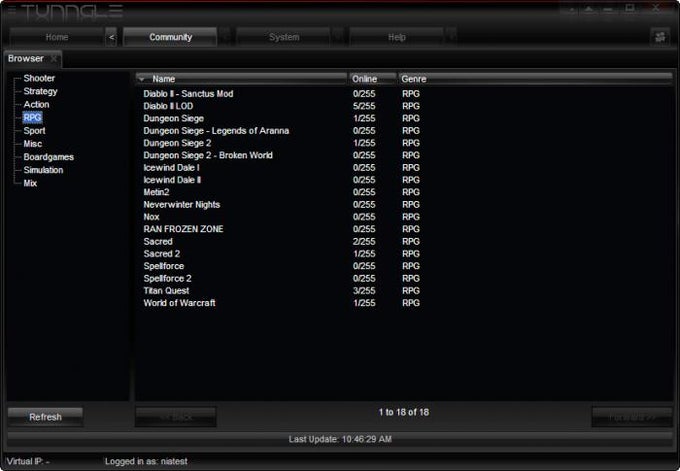Open the Tunngle menu icon beside the logo
Viewport: 680px width, 471px height.
[x=12, y=11]
